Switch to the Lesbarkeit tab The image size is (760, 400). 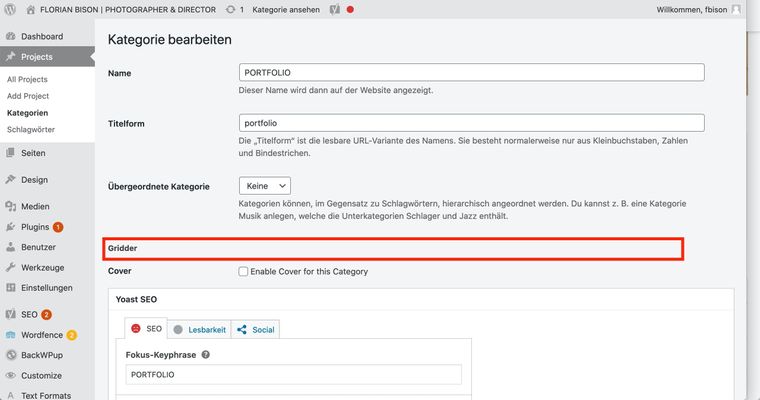199,328
